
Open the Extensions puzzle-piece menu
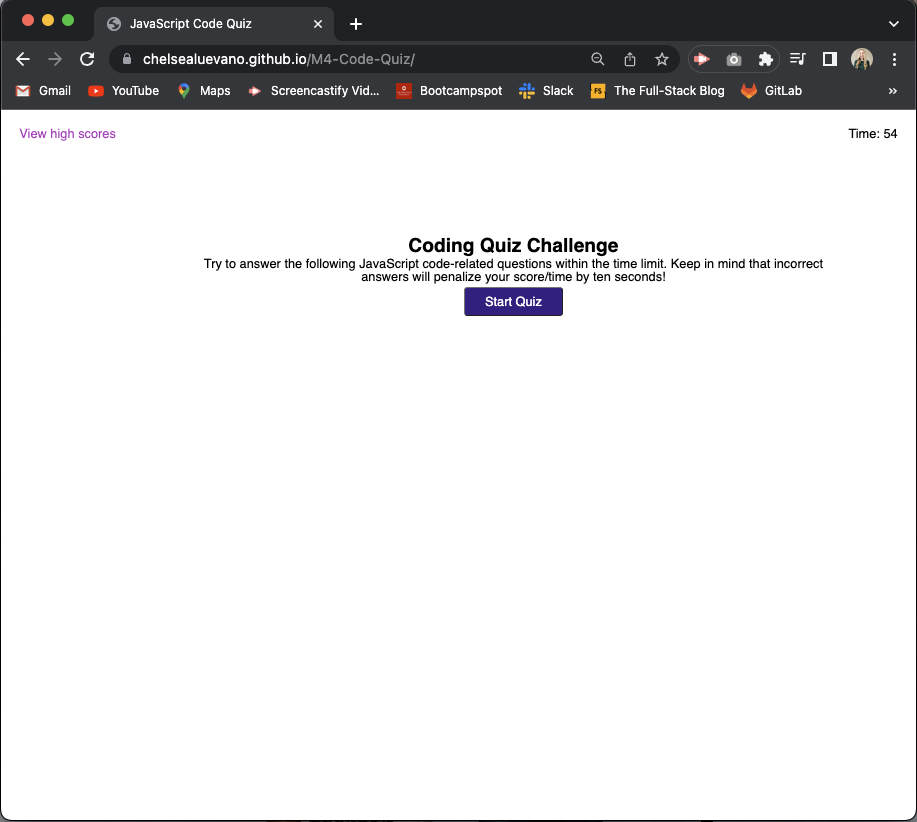(765, 59)
